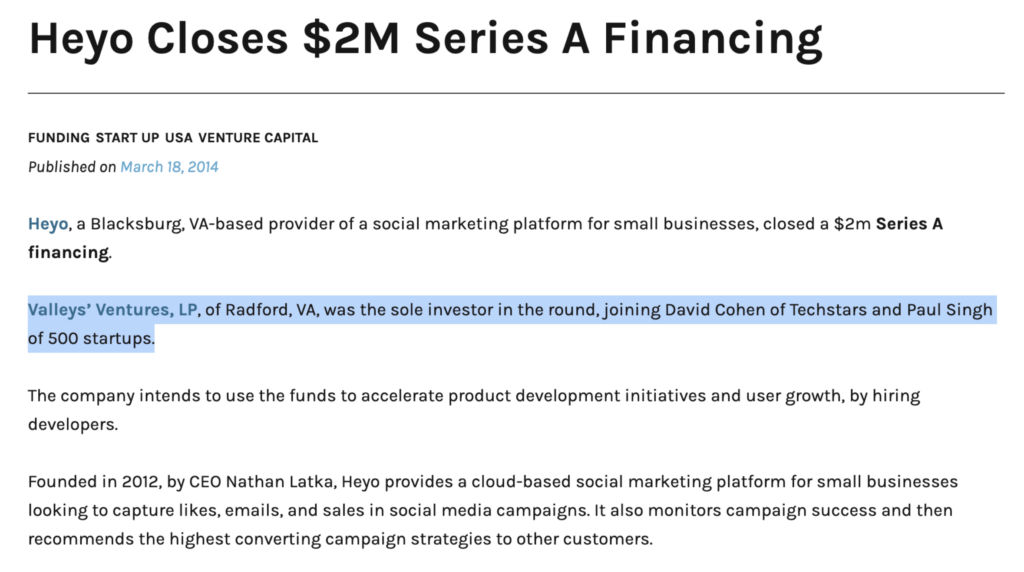Click the bold Series A financing text

(x=485, y=238)
